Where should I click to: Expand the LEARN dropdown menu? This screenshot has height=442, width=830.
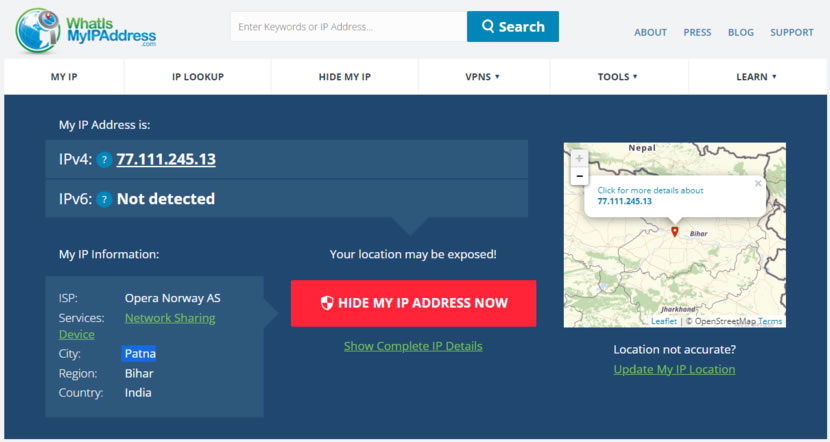click(756, 77)
